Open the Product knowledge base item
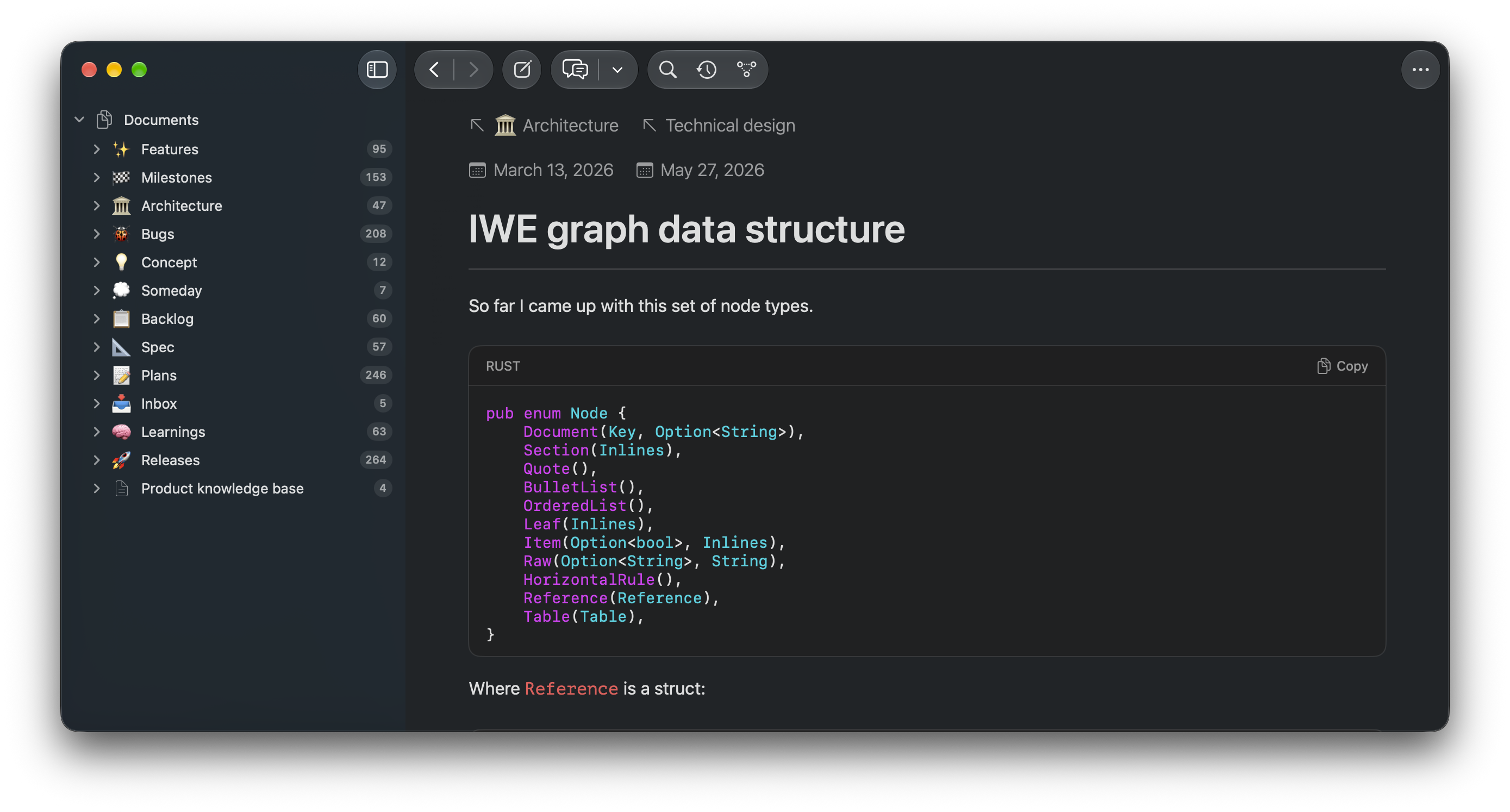Screen dimensions: 1510x812 point(222,488)
